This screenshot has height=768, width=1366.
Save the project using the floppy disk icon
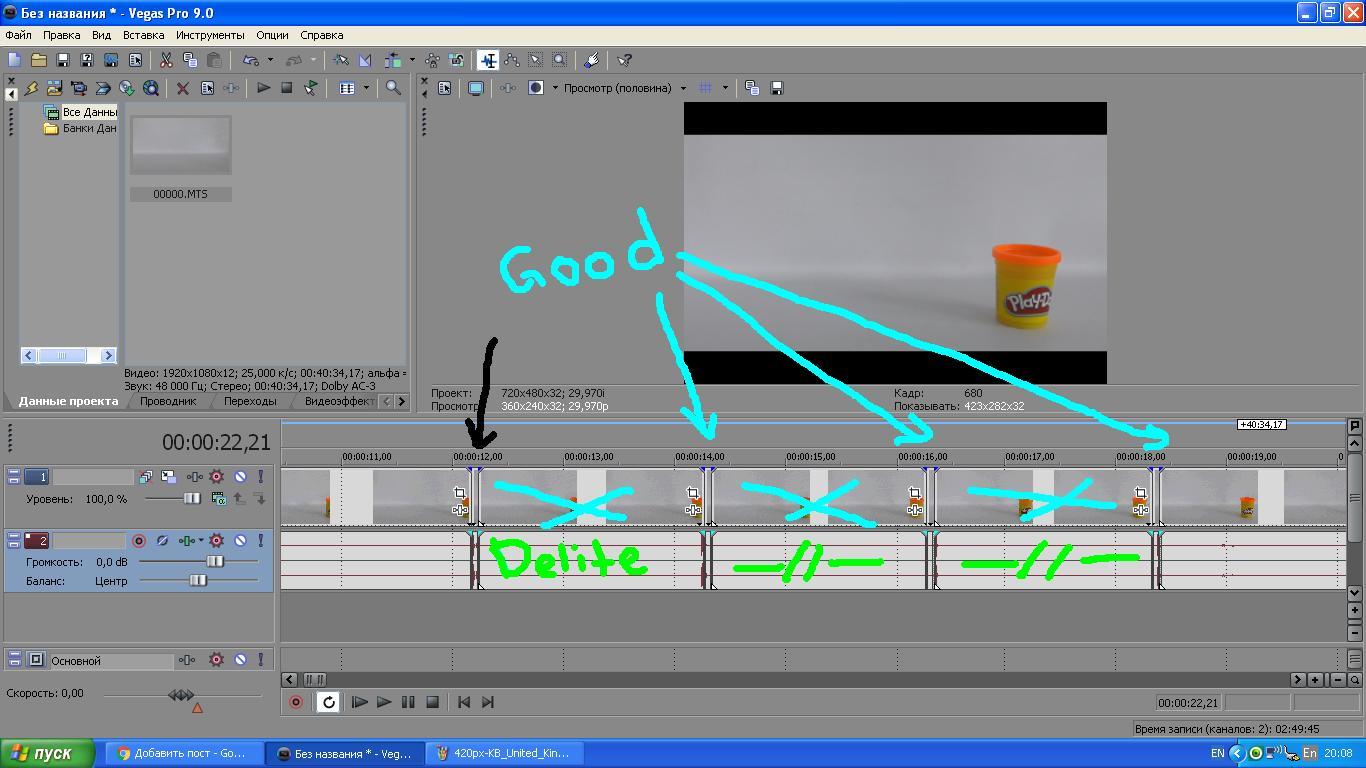[x=62, y=60]
